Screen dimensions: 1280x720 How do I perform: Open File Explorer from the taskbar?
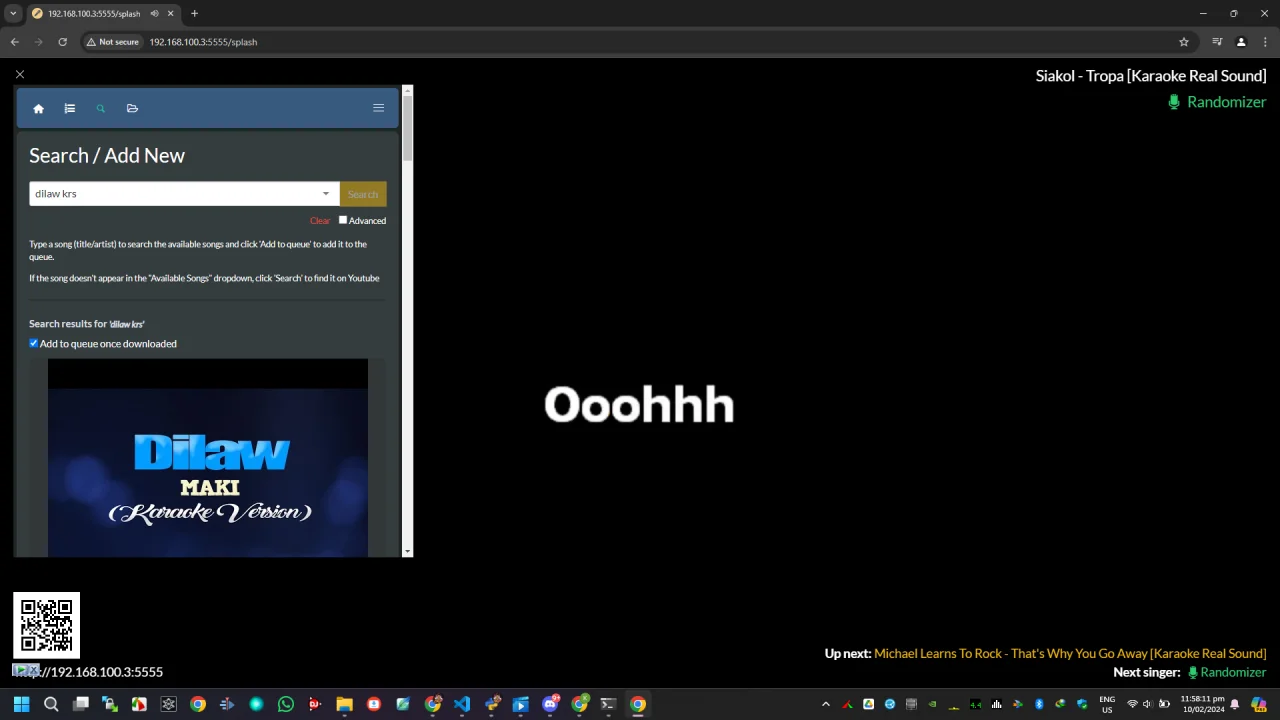coord(344,704)
